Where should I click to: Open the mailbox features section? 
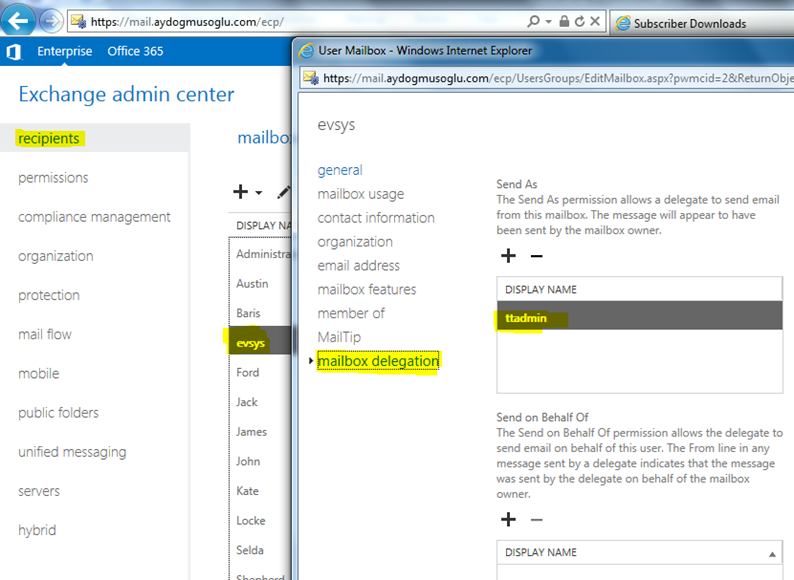coord(367,289)
